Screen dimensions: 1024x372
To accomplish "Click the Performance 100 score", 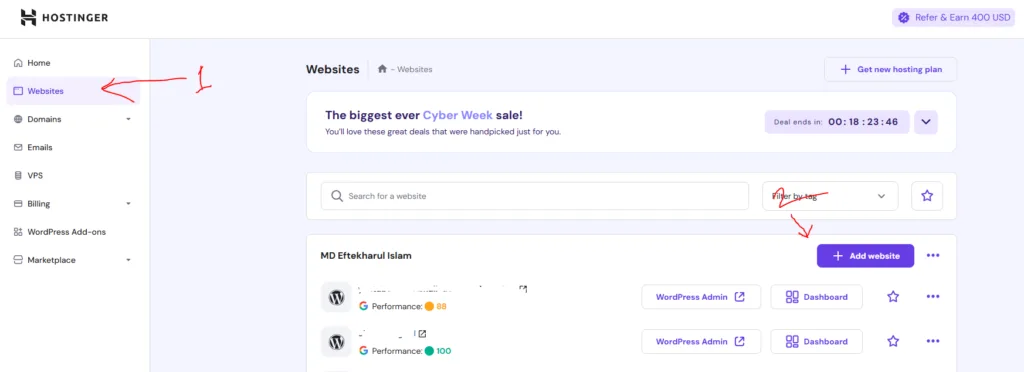I will [438, 350].
